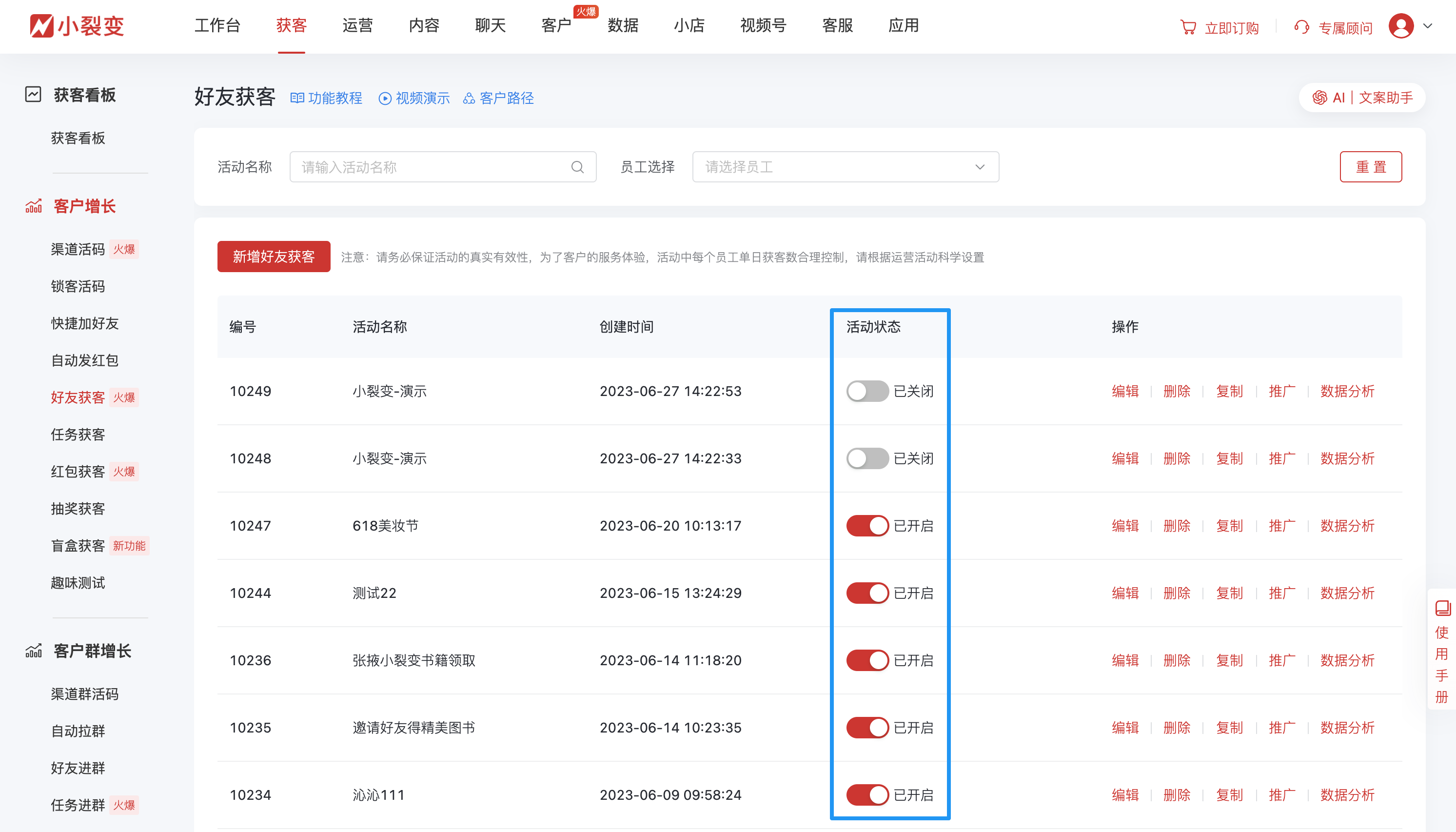Click the 新增好友获客 button
Screen dimensions: 1456x832
274,257
